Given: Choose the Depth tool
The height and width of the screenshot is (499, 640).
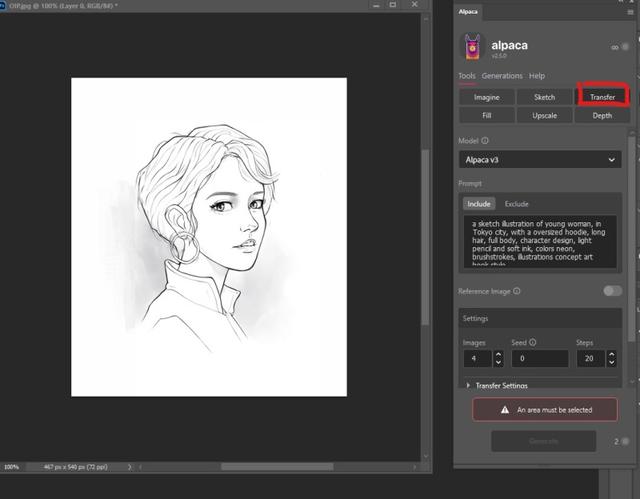Looking at the screenshot, I should point(602,115).
